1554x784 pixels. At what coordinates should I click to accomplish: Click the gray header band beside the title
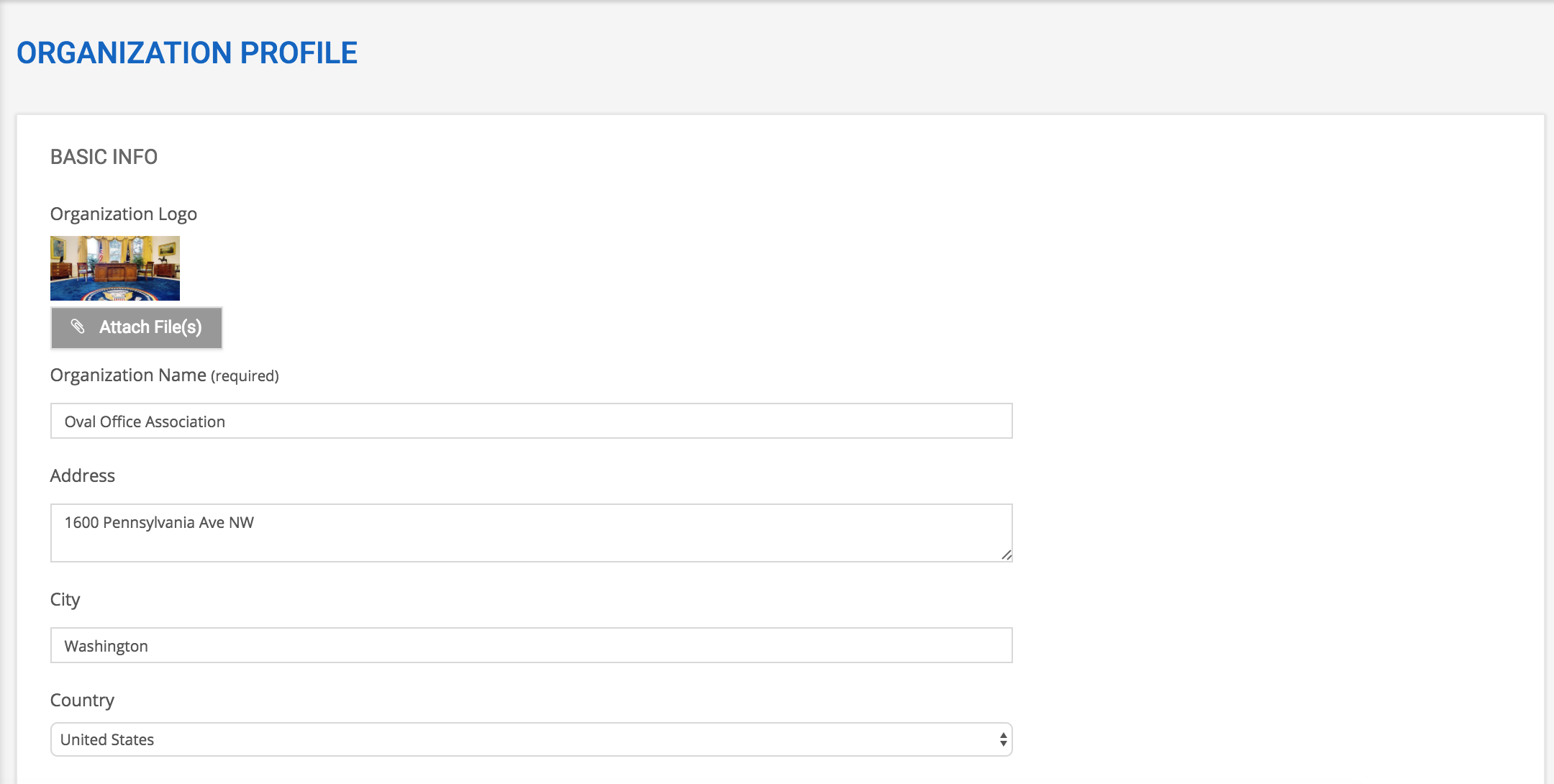coord(935,53)
